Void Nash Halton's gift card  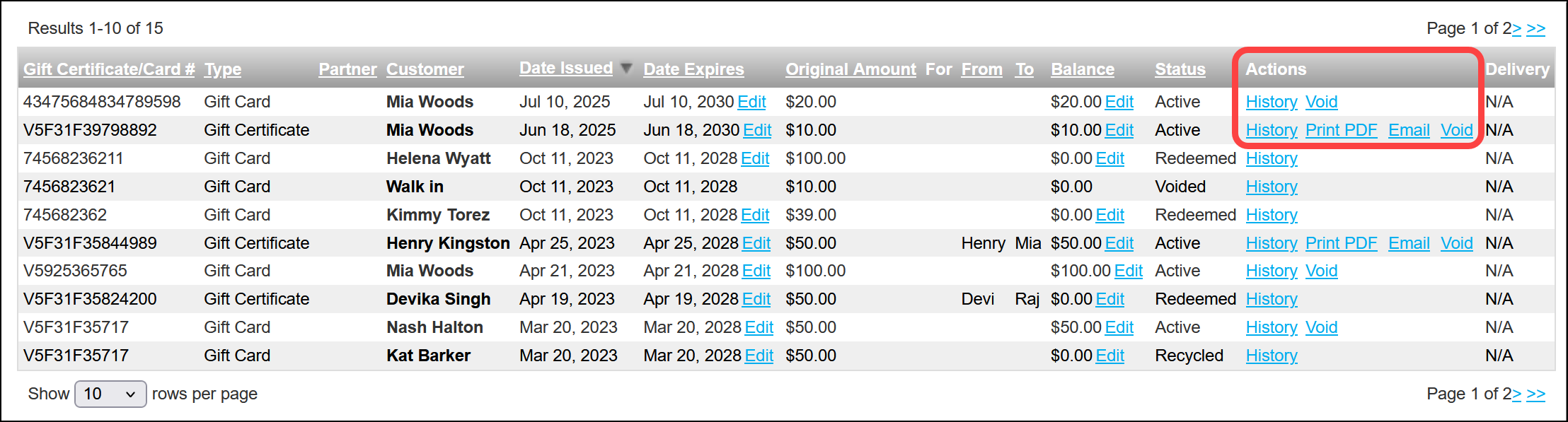coord(1321,327)
